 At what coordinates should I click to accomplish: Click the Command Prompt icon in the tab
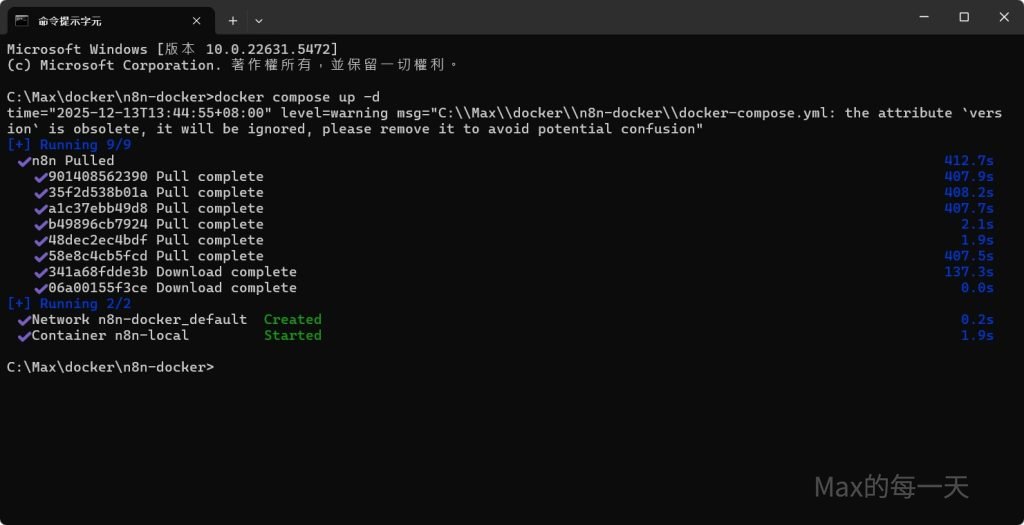21,20
